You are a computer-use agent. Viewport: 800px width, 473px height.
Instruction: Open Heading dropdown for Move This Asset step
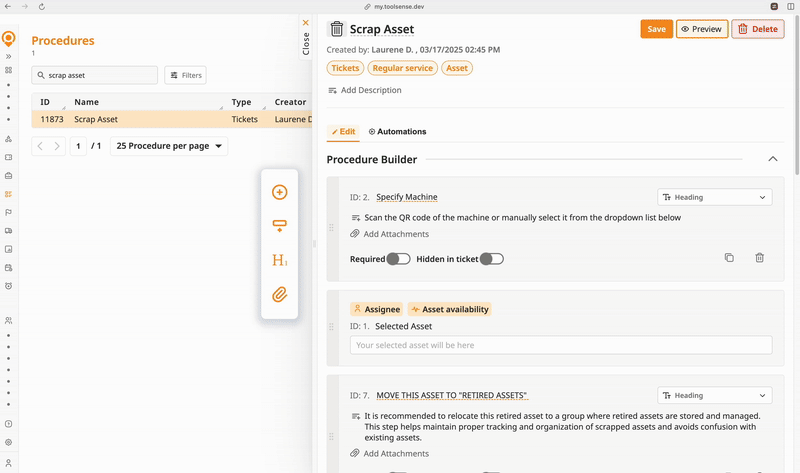714,395
